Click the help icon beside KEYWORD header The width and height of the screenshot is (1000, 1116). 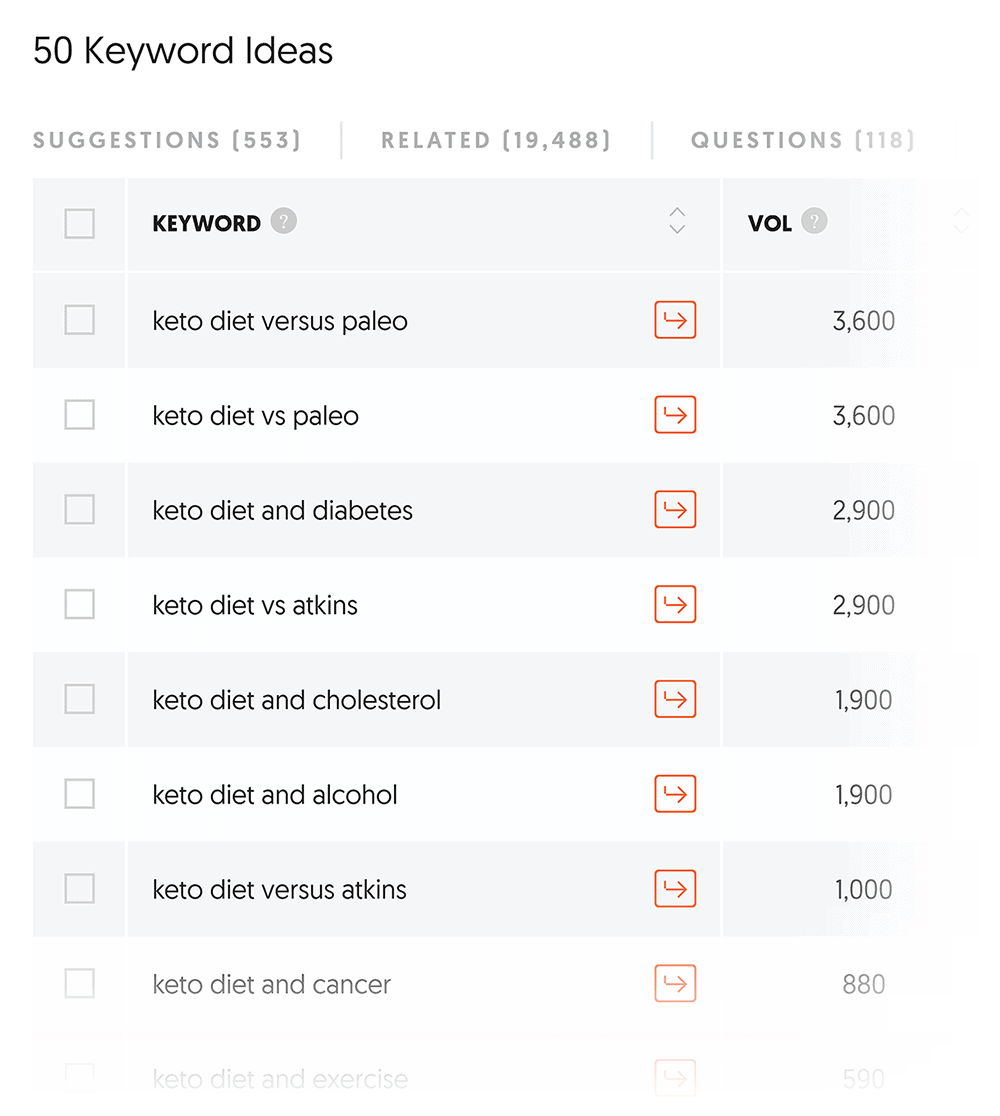[x=284, y=221]
